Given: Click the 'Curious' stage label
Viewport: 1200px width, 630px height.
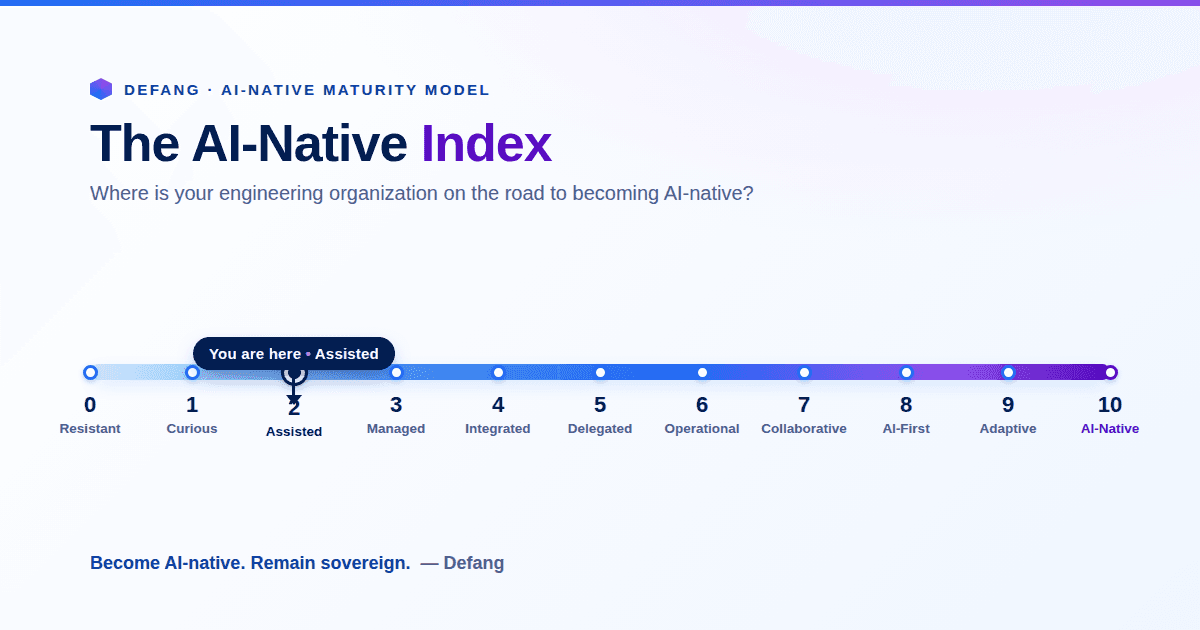Looking at the screenshot, I should click(x=192, y=428).
